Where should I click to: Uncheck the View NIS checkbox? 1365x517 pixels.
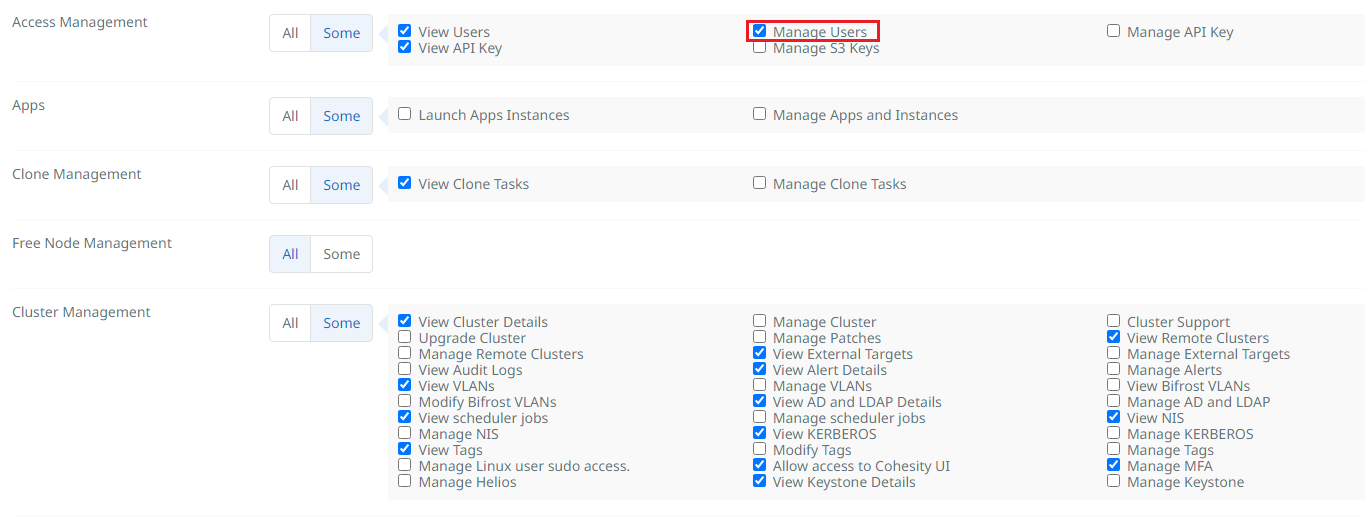point(1113,417)
